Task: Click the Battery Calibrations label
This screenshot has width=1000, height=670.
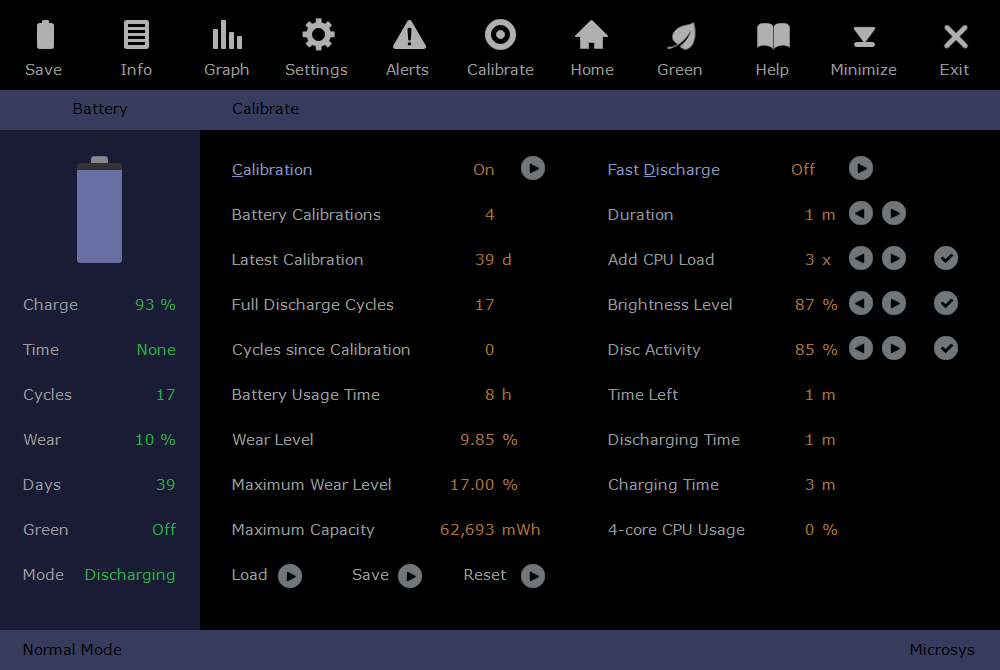Action: (306, 215)
